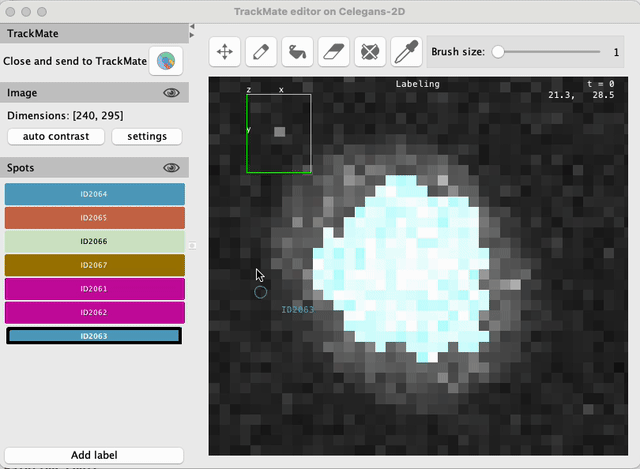
Task: Click the Labeling overlay text in the viewer
Action: point(418,84)
